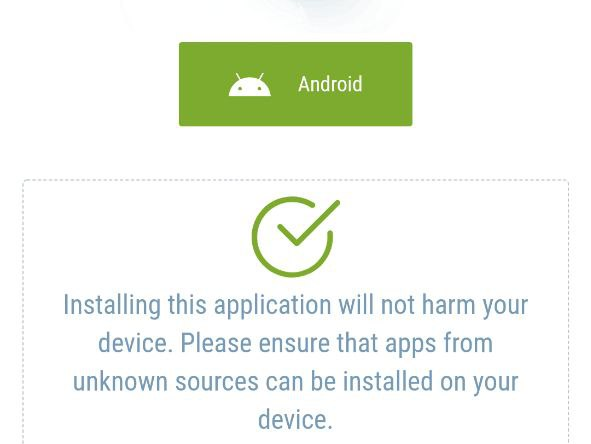Click the checkmark tick inside the circle
591x444 pixels.
(308, 223)
